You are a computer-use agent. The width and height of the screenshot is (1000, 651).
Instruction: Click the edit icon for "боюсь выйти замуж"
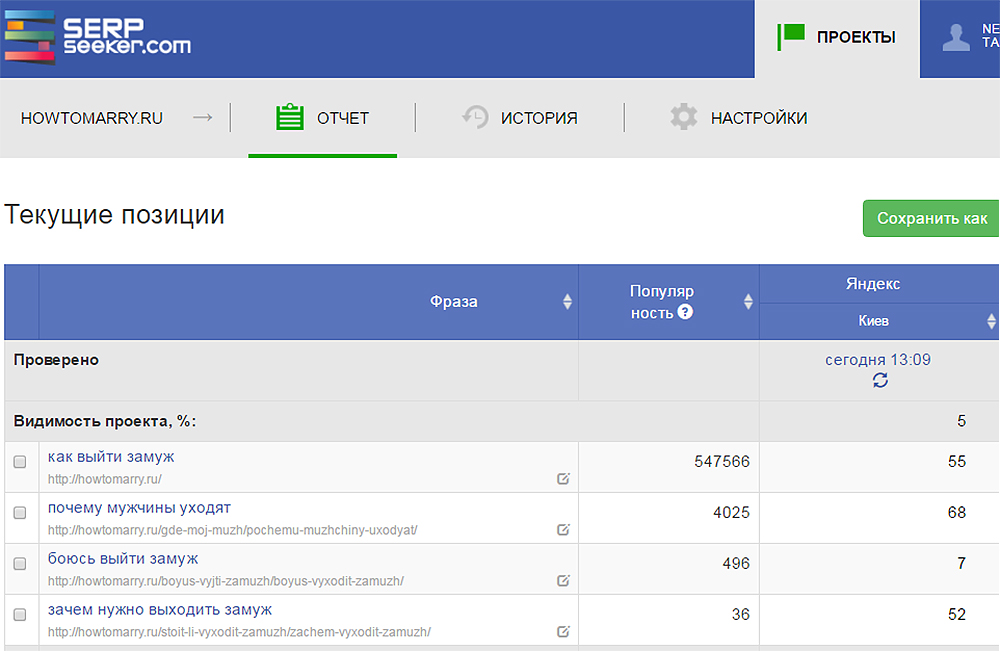point(563,578)
